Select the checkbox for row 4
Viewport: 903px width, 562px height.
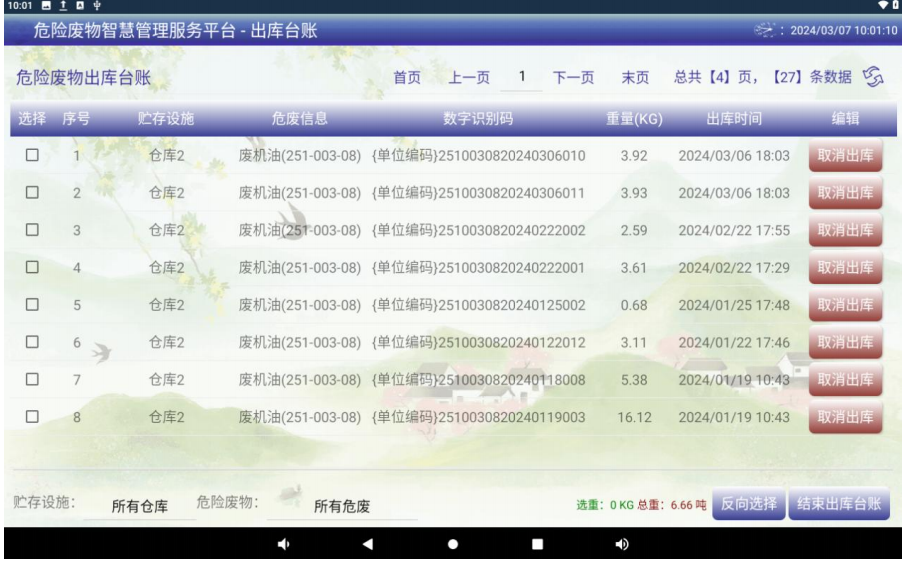[31, 268]
